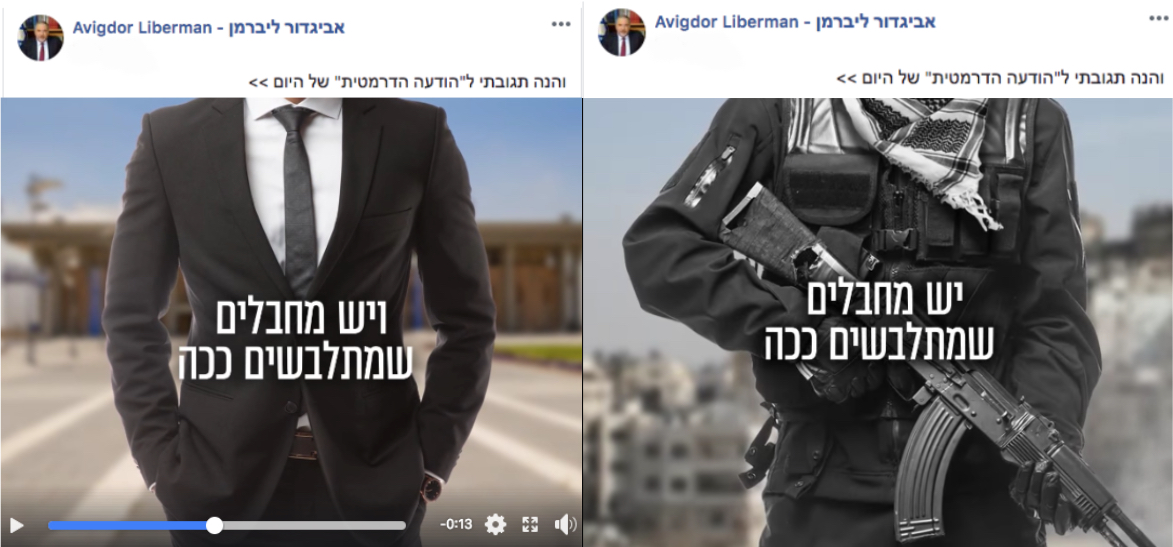The width and height of the screenshot is (1173, 547).
Task: Click the white video progress handle
Action: tap(214, 525)
